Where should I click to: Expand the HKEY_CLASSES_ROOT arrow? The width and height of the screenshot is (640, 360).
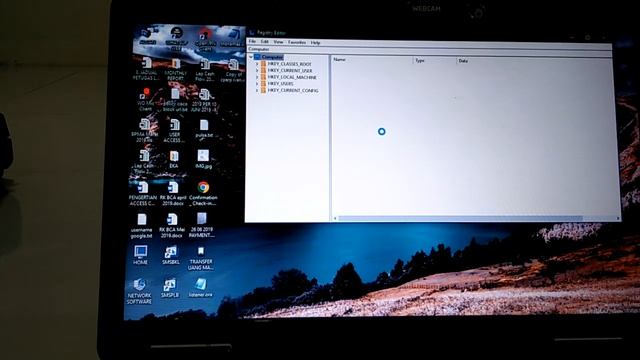click(x=257, y=64)
